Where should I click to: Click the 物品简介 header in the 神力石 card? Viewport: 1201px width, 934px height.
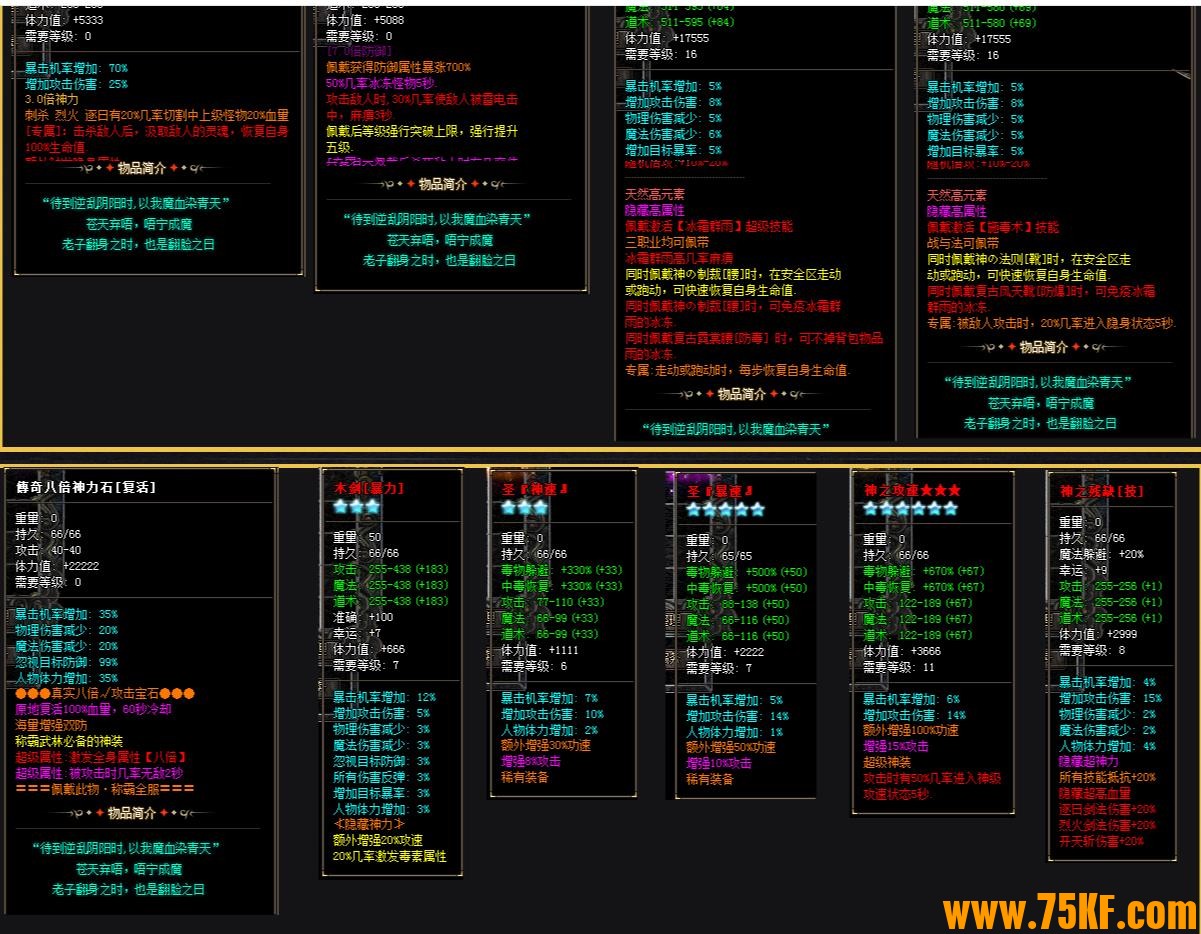[x=132, y=813]
